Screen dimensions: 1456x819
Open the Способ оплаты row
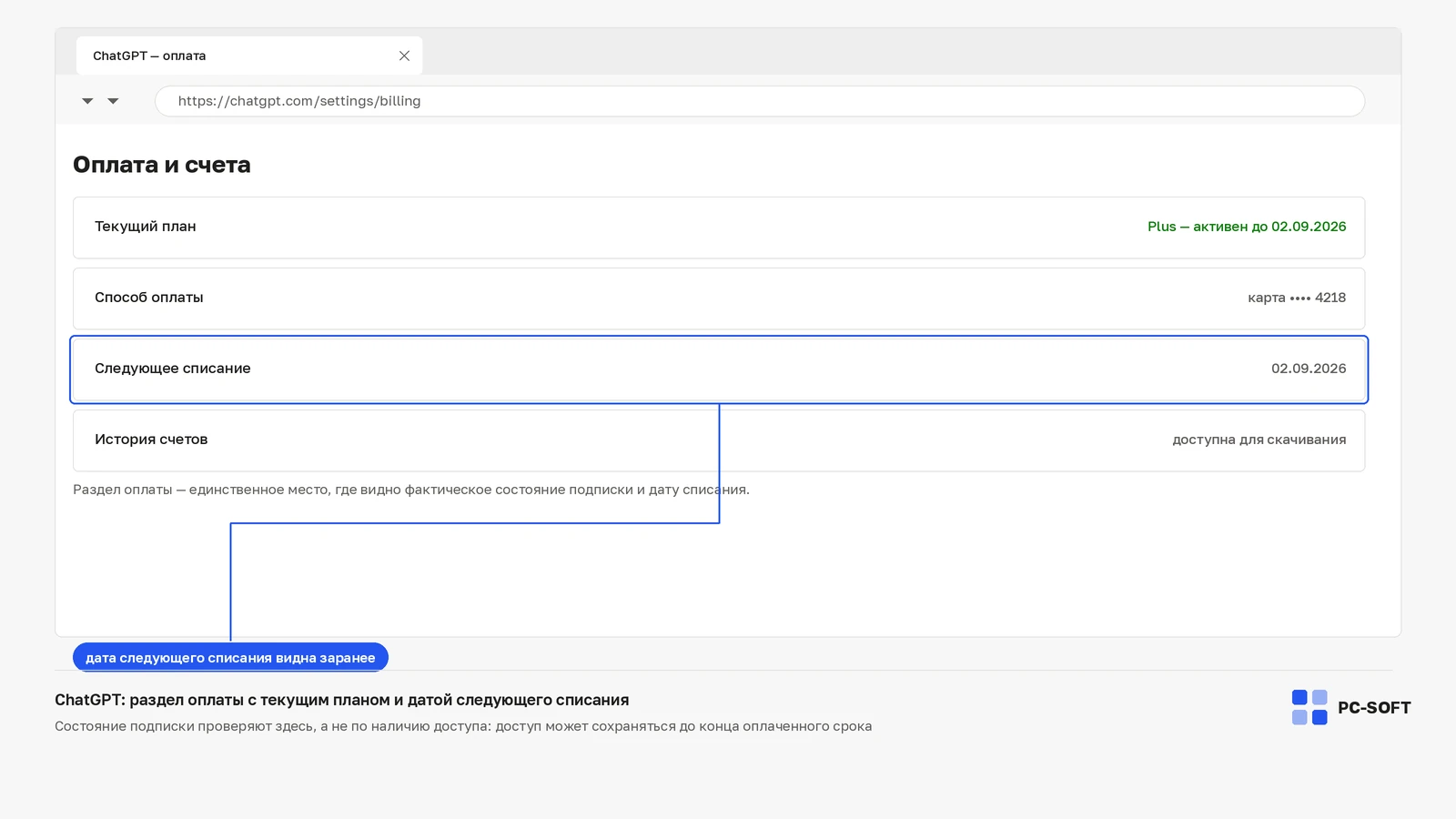(719, 298)
